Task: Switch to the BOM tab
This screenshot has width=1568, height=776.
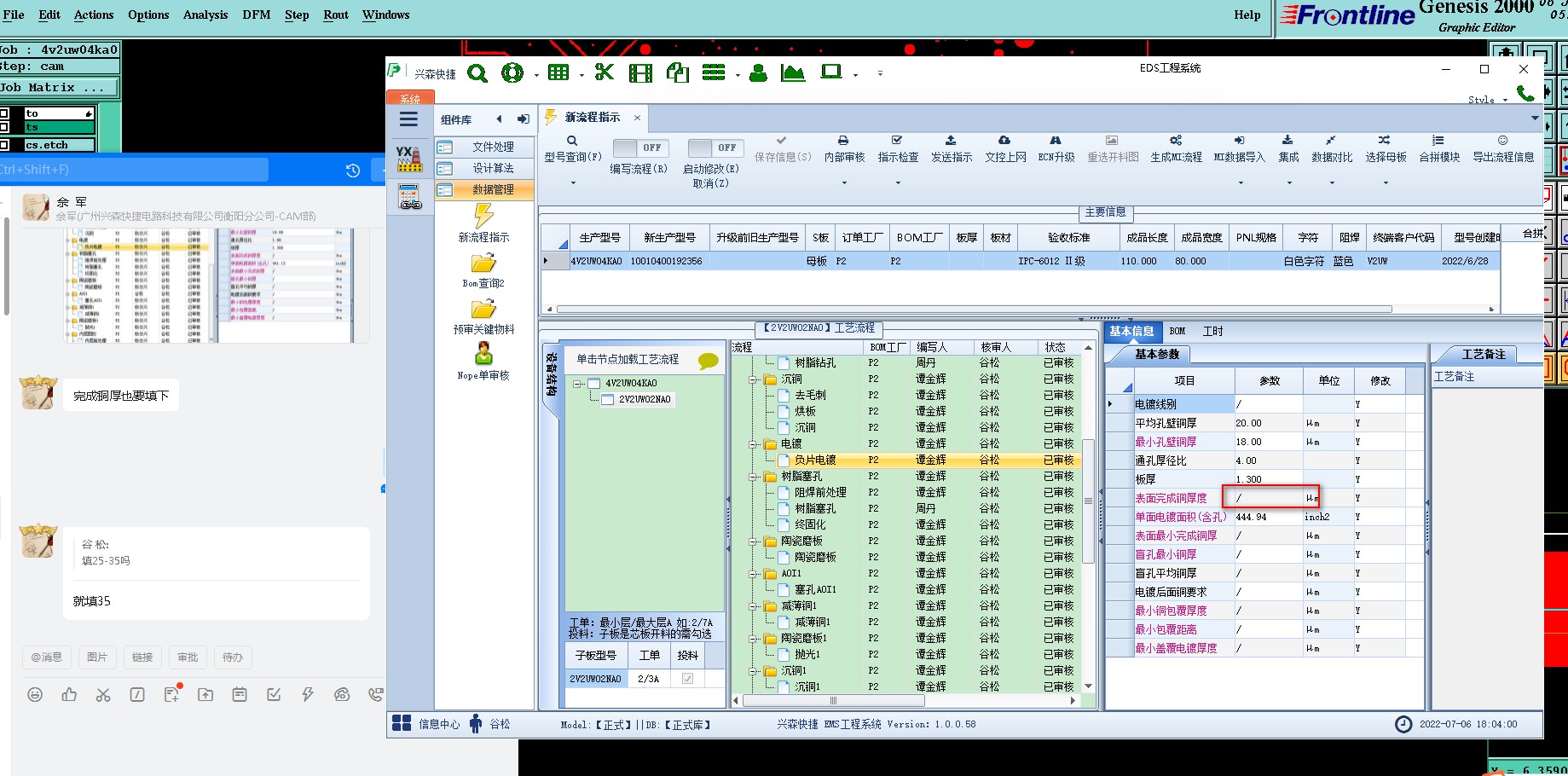Action: coord(1177,331)
